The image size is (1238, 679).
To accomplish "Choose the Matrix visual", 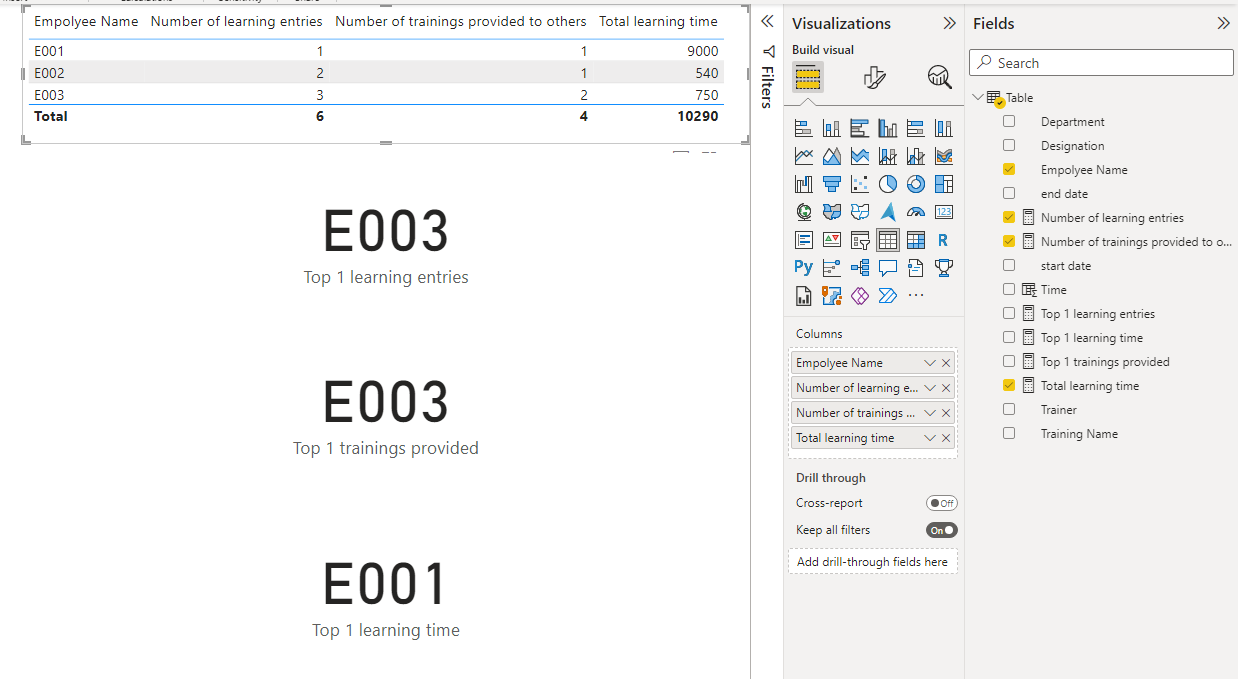I will (x=915, y=240).
